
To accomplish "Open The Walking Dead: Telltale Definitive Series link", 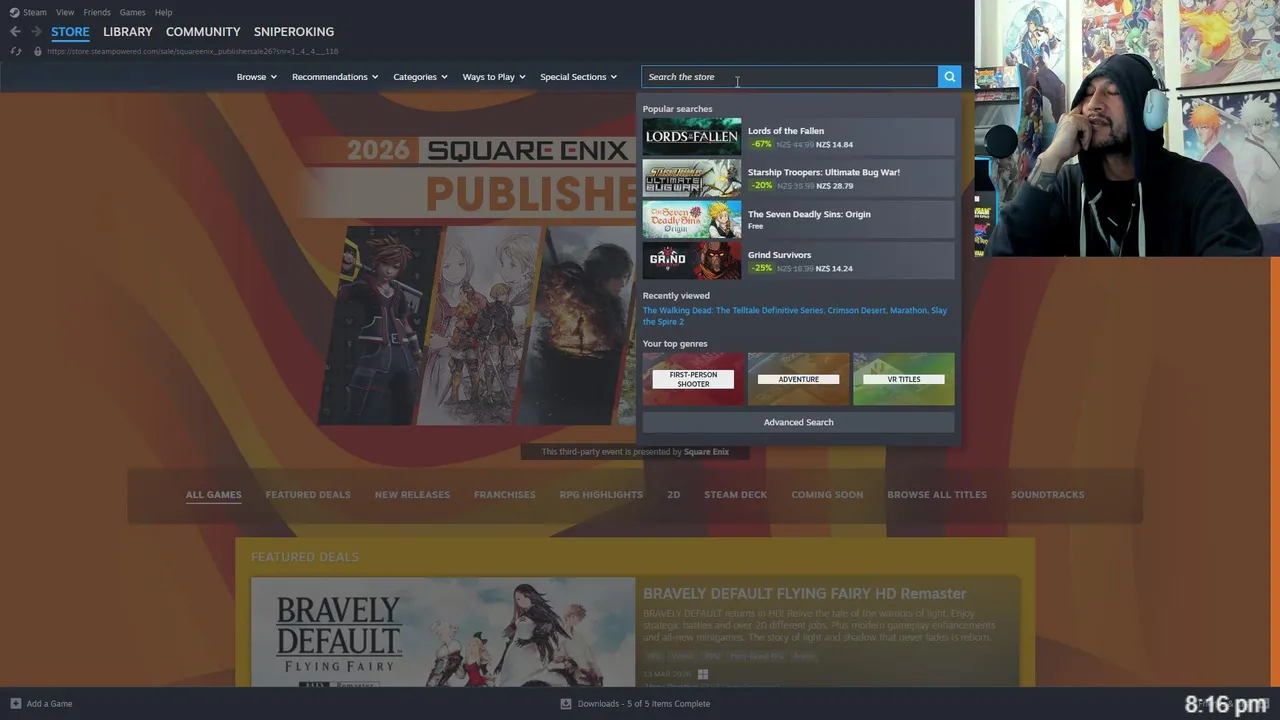I will point(733,310).
